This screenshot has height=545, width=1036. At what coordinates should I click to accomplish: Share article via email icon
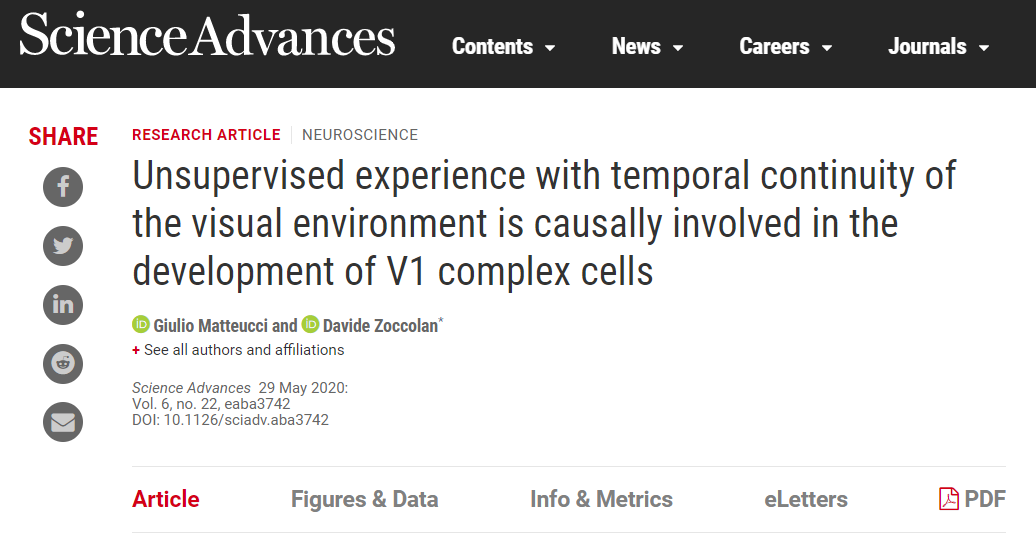(x=63, y=422)
